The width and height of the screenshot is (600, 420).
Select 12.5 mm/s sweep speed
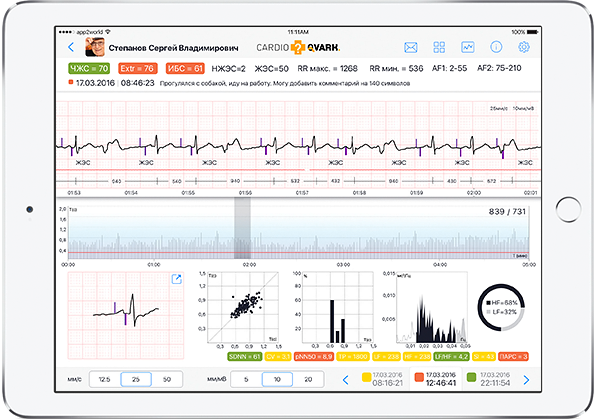click(104, 379)
